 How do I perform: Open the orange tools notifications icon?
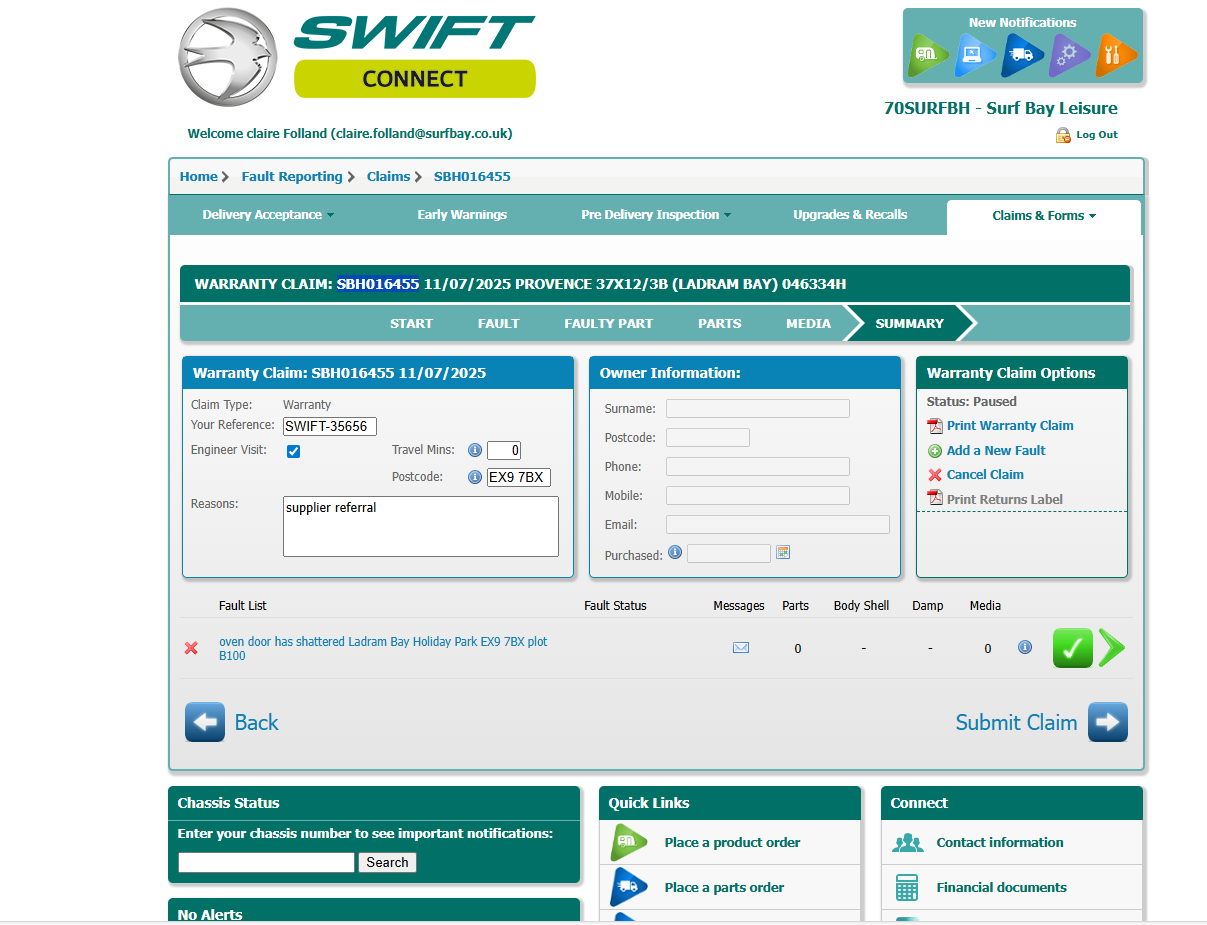1116,55
